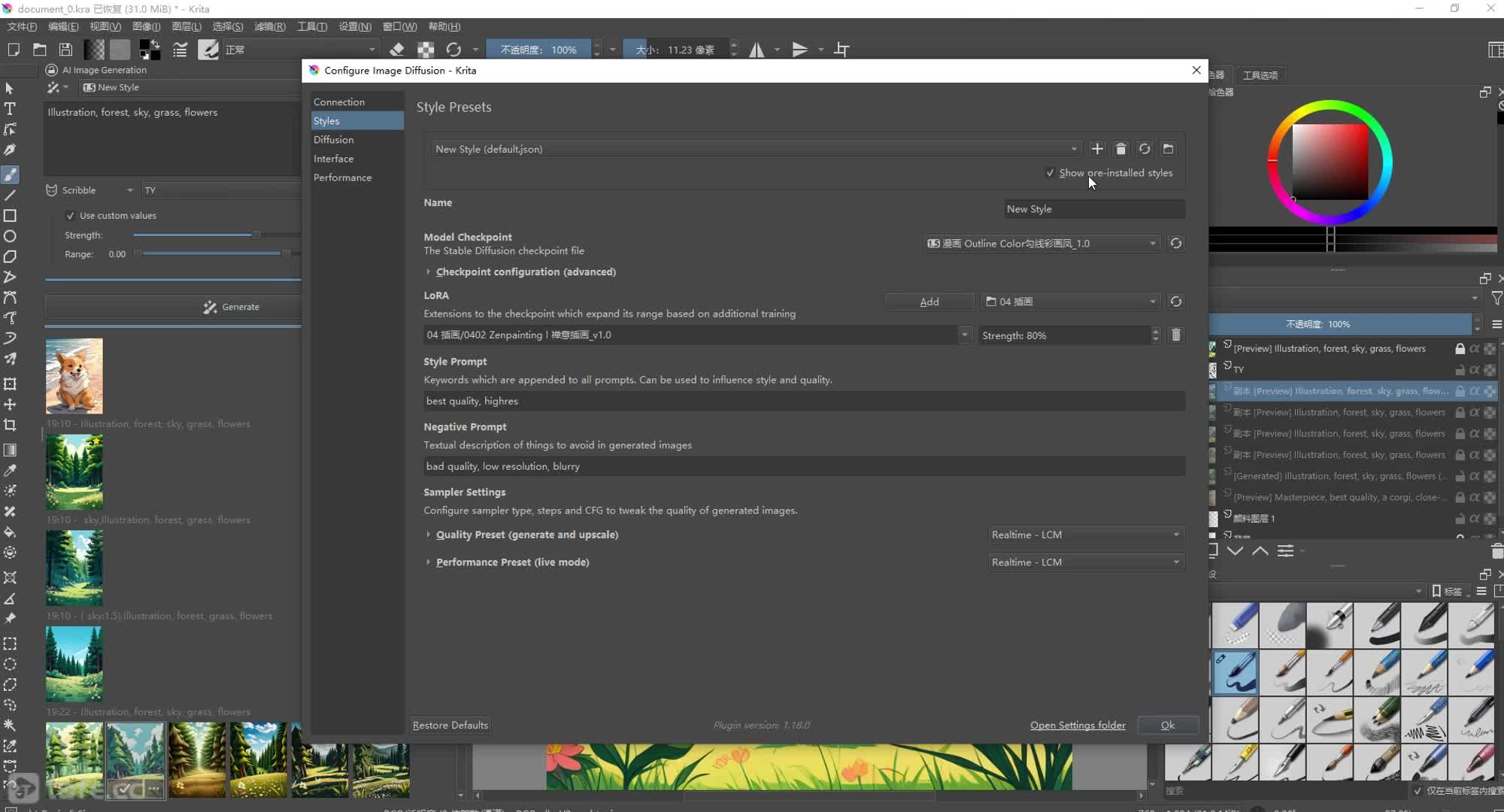Toggle preserve alpha checker icon
The image size is (1504, 812).
pos(426,50)
